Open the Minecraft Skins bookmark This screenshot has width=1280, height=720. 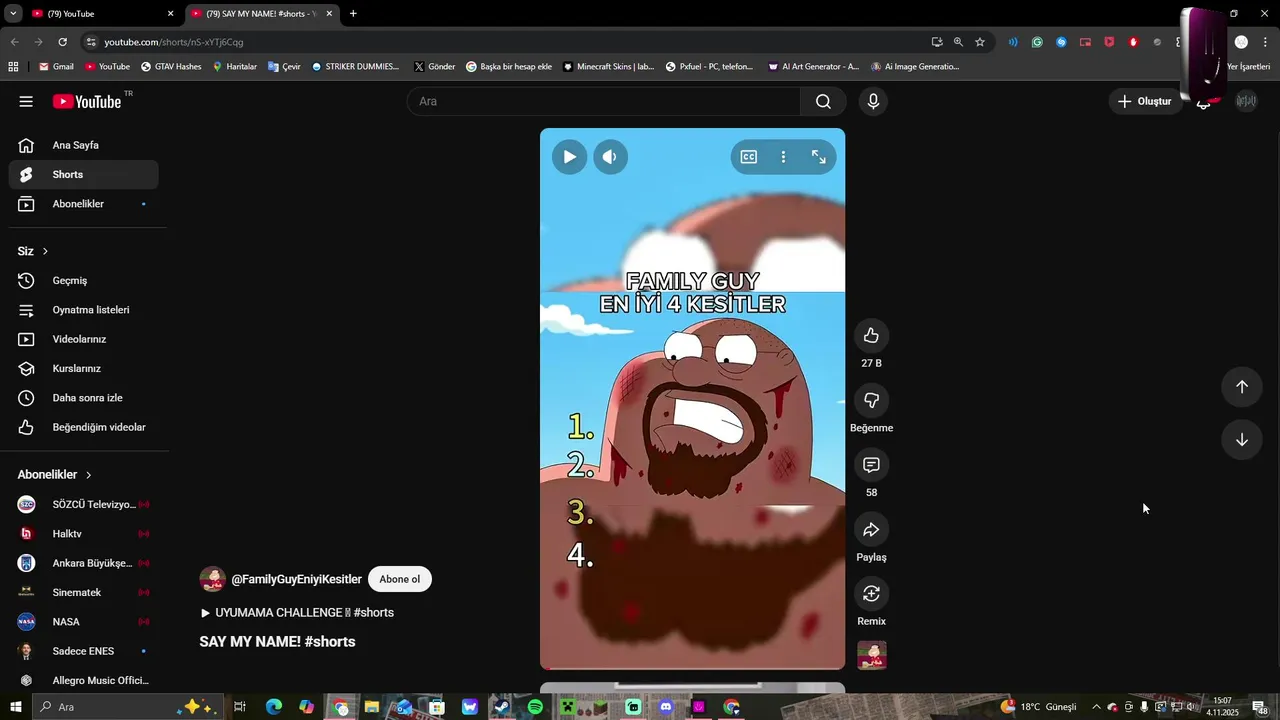[608, 67]
